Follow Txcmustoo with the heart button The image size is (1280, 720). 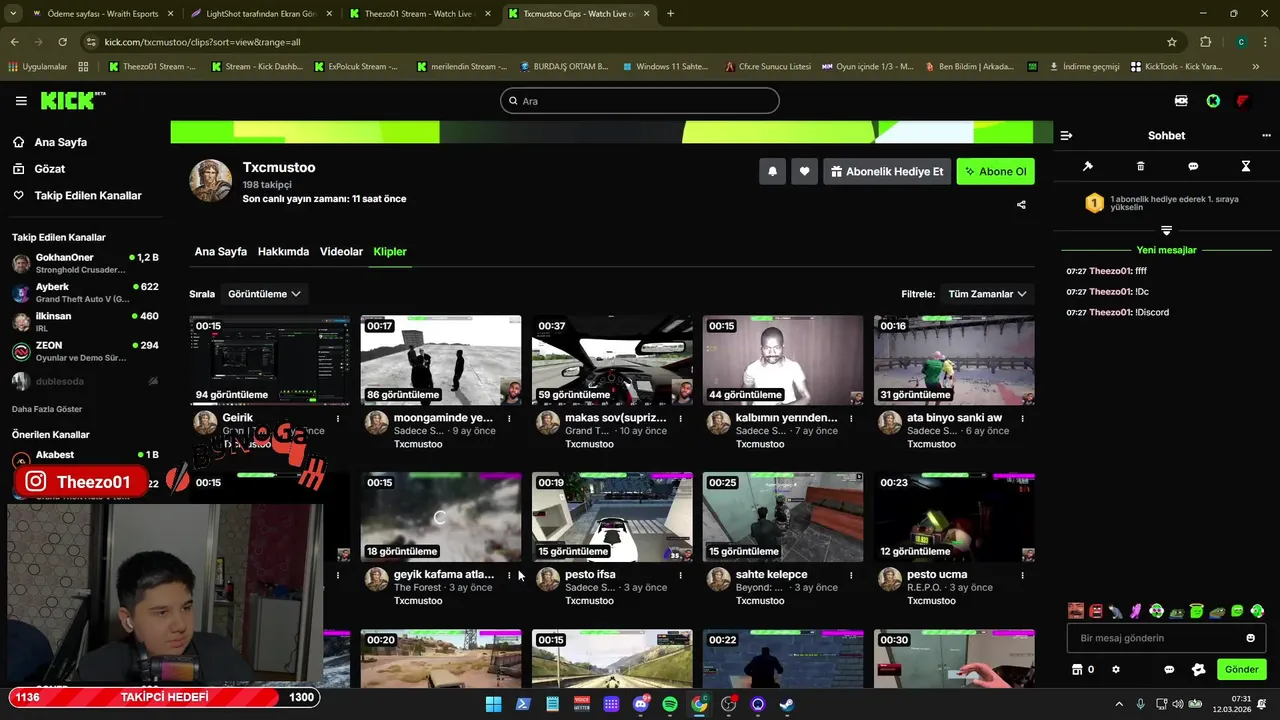pos(804,171)
